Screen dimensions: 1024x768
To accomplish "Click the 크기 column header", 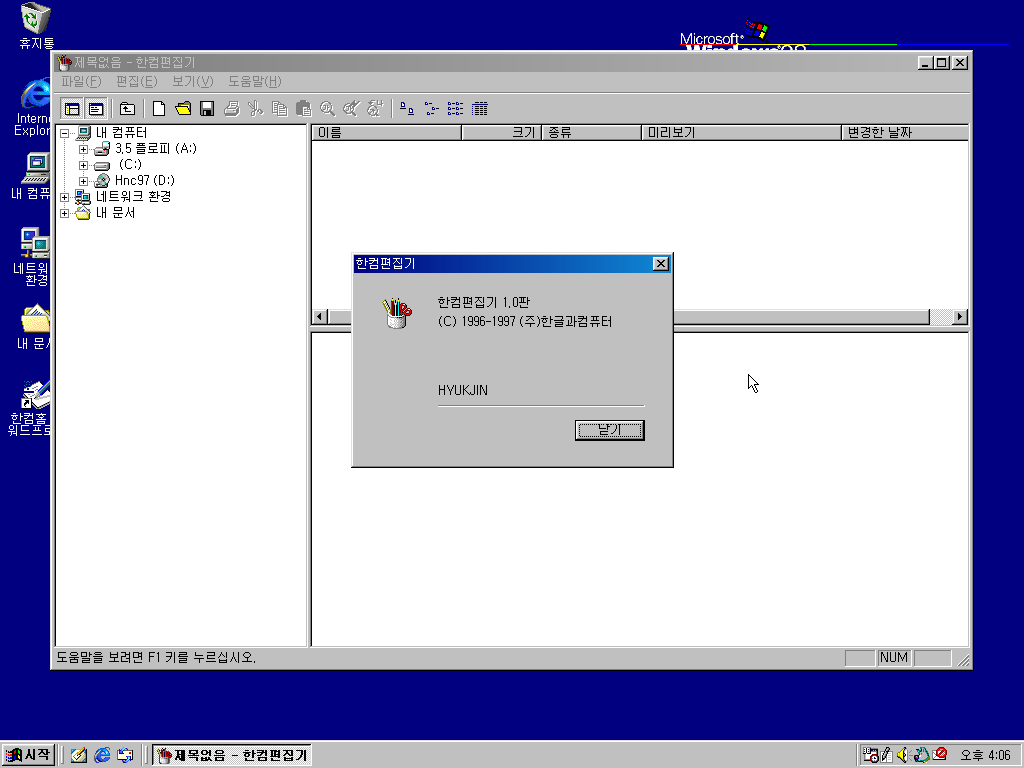I will click(x=502, y=133).
